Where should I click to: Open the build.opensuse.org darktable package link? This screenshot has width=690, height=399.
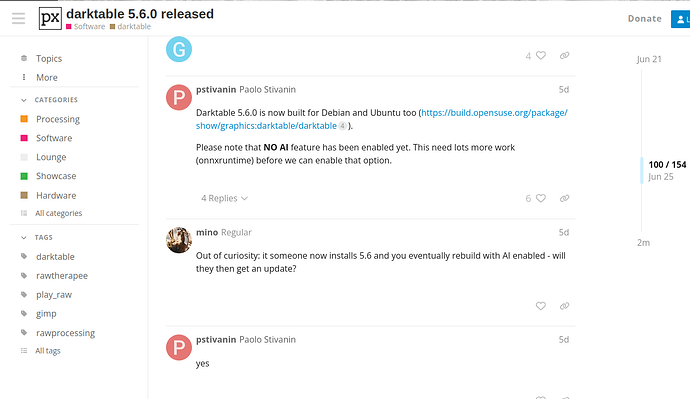tap(382, 119)
